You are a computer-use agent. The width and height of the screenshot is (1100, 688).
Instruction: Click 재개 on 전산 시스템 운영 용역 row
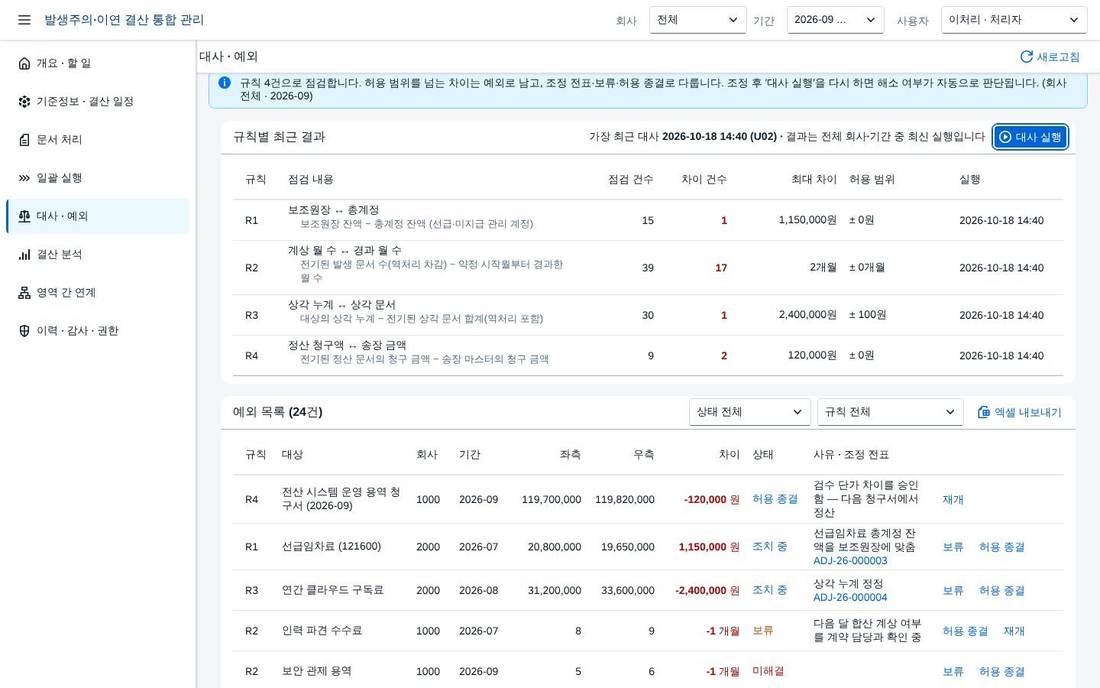[953, 500]
